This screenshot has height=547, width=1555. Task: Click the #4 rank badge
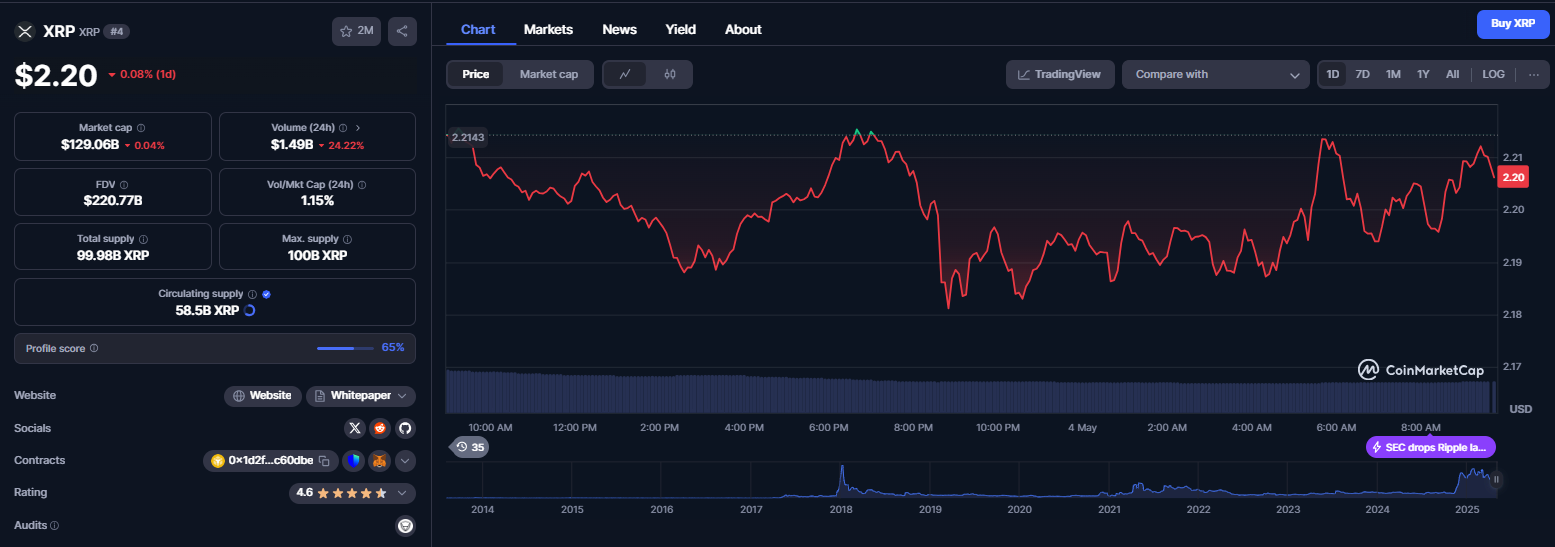(117, 31)
